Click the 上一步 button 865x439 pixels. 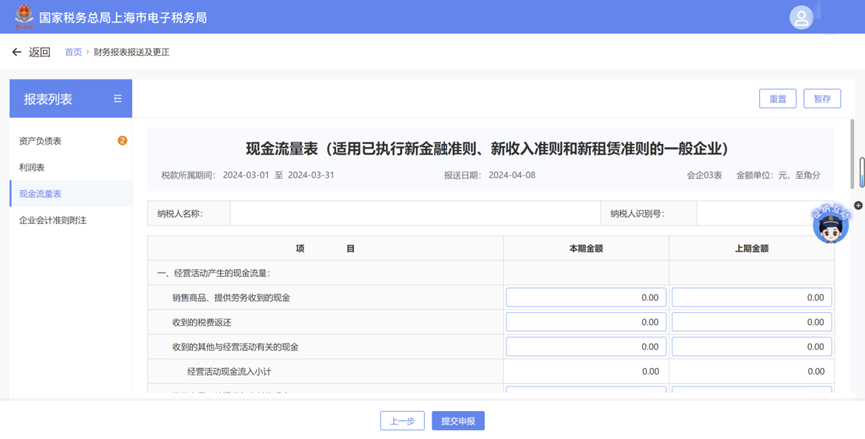(x=402, y=421)
